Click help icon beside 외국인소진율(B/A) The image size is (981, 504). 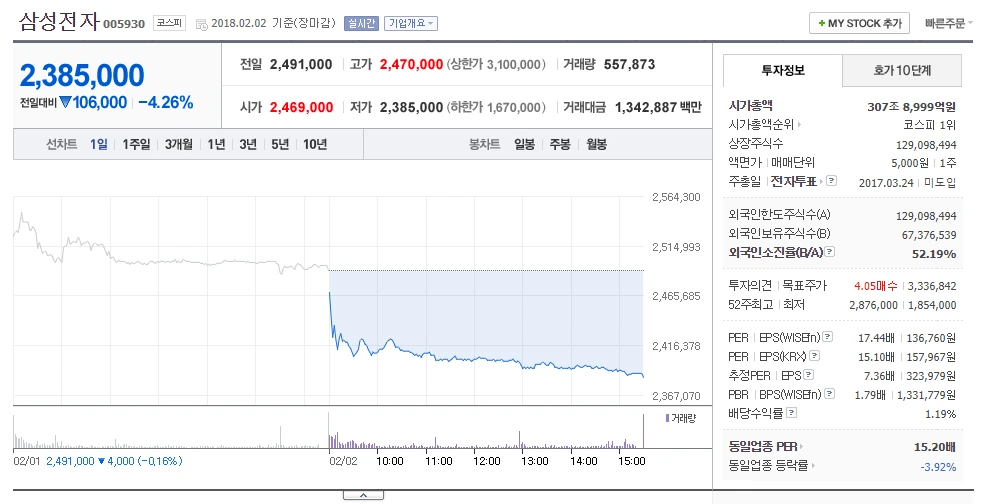point(830,251)
